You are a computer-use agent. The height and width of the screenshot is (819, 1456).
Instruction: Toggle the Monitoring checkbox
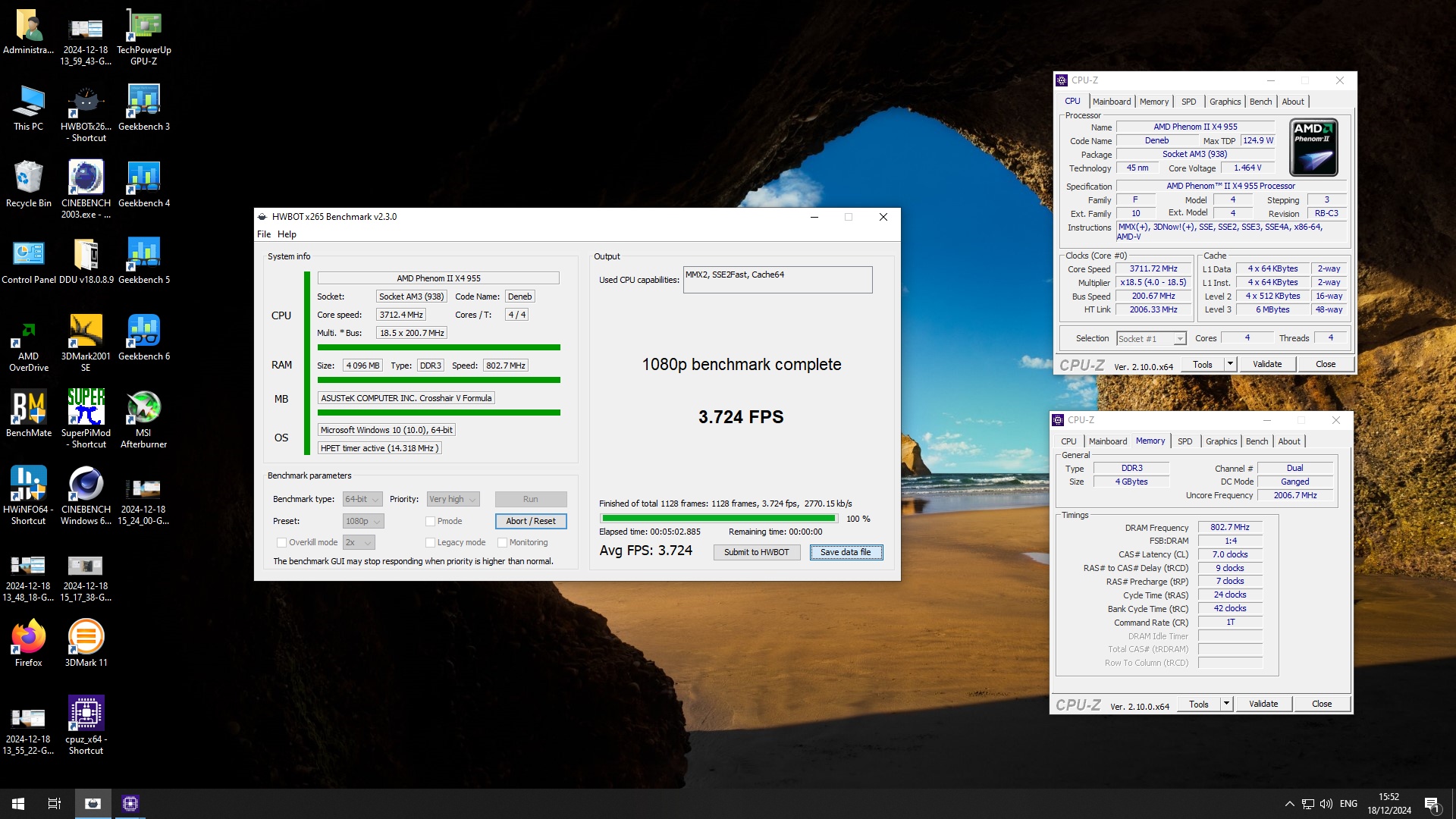click(x=502, y=542)
